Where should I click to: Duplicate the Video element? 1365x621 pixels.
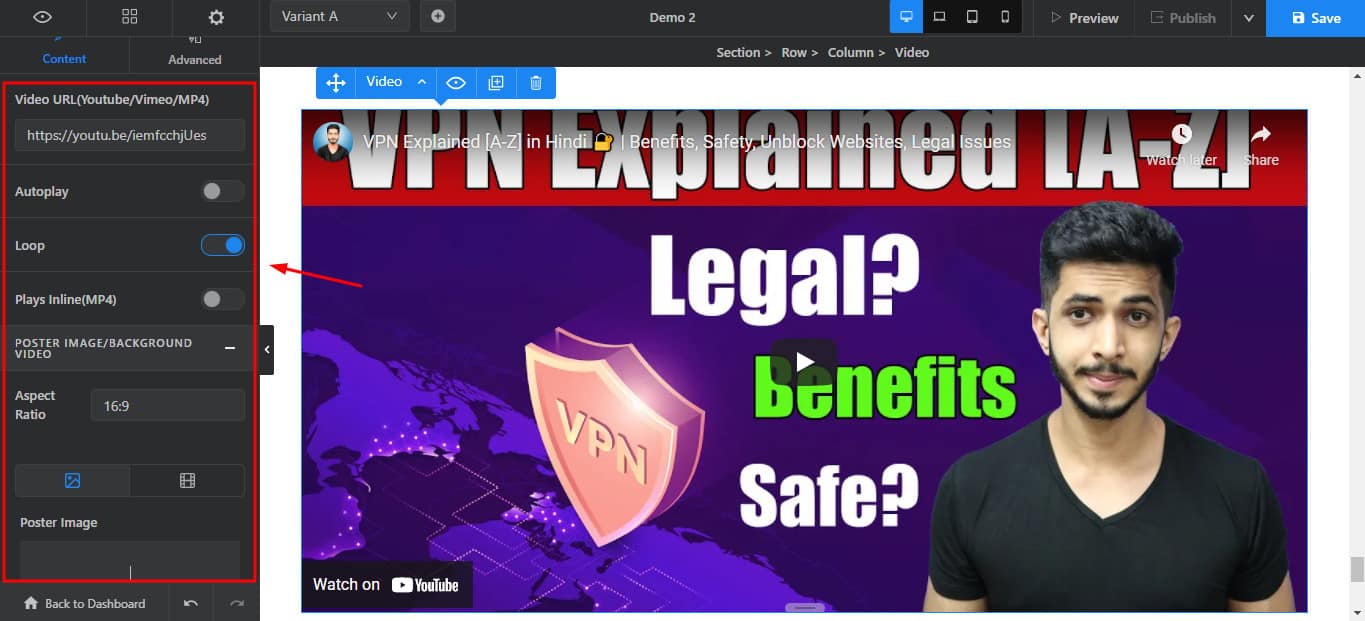coord(496,83)
